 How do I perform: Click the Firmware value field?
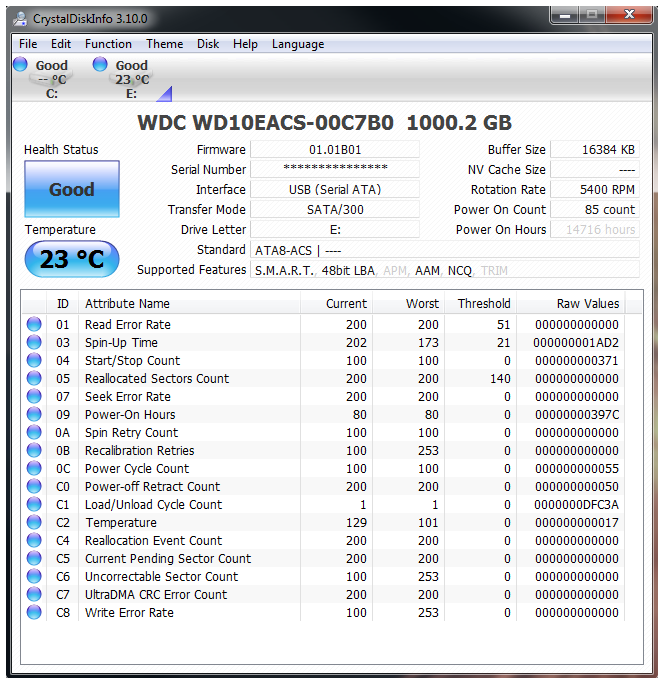335,150
